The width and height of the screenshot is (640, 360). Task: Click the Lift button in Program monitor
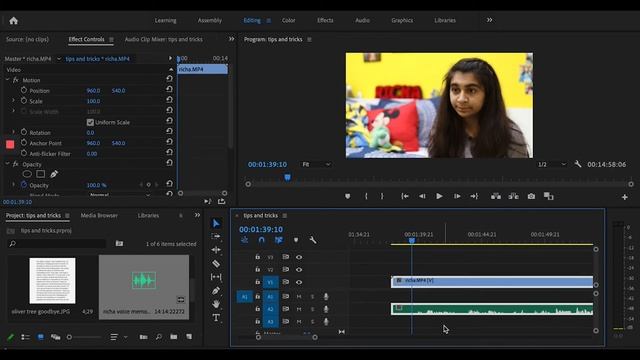coord(496,196)
